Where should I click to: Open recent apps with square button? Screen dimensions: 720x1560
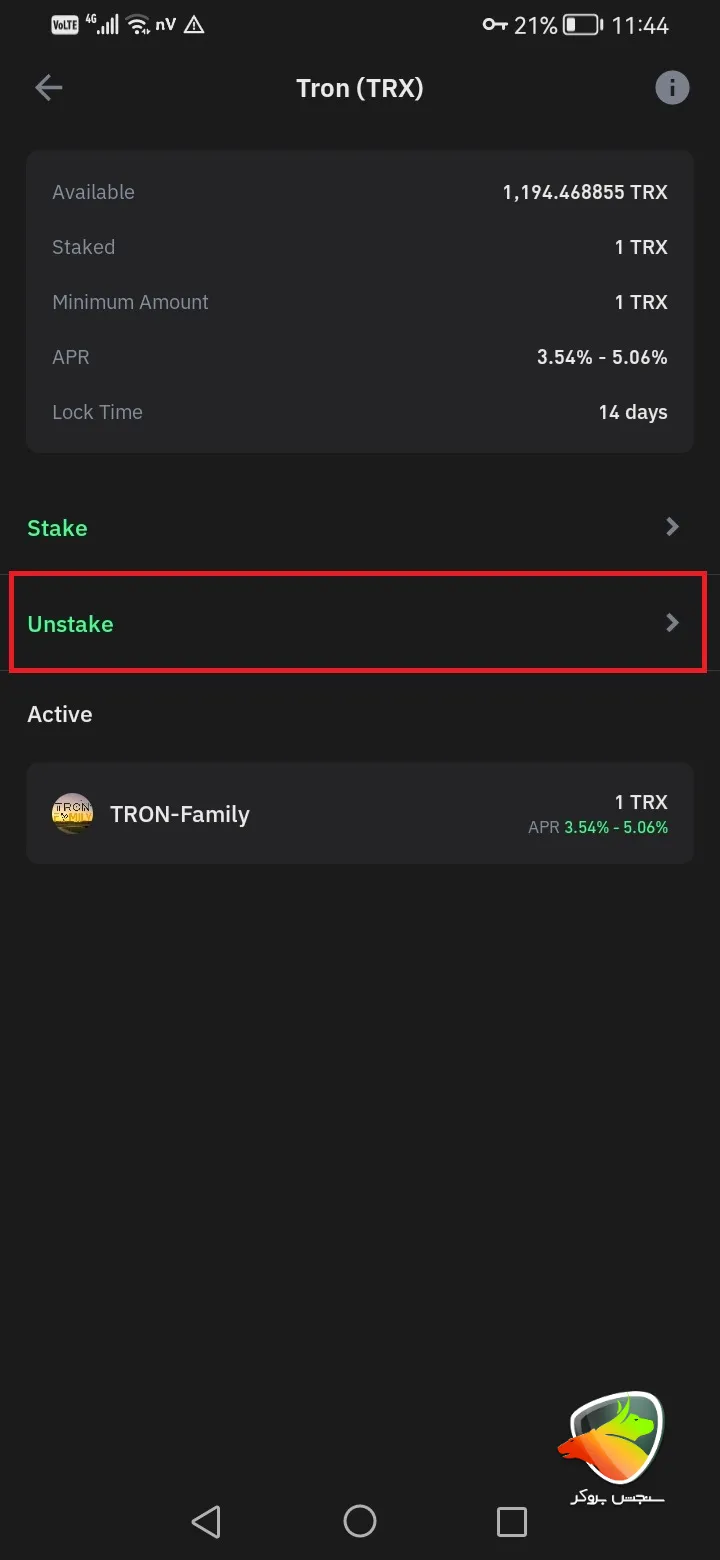tap(511, 1521)
